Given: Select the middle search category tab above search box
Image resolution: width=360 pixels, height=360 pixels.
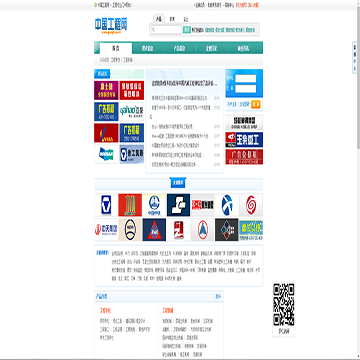Looking at the screenshot, I should [x=172, y=19].
